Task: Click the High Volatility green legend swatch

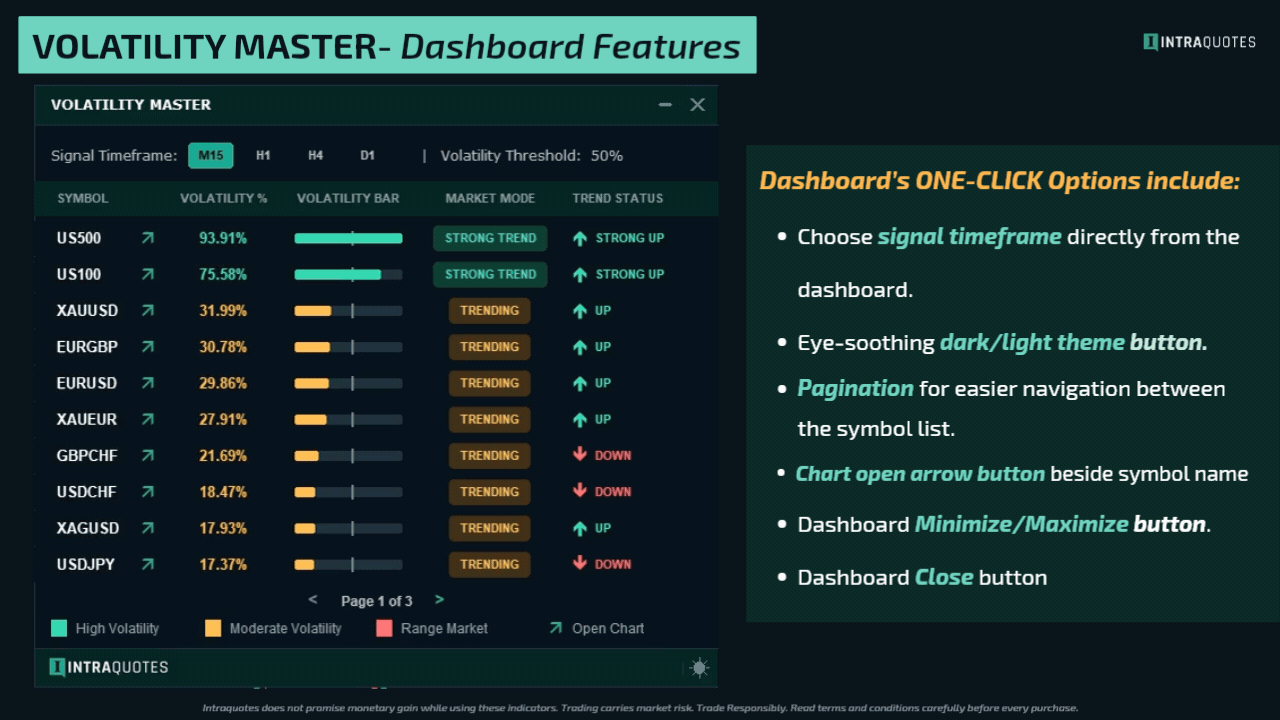Action: click(59, 628)
